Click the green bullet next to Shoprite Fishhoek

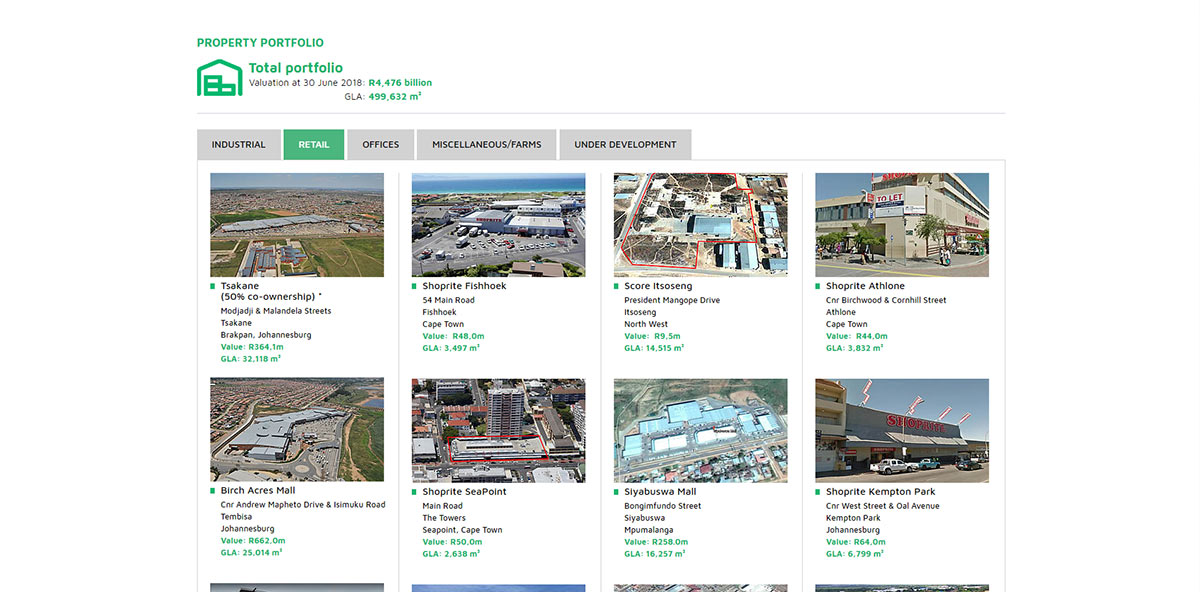coord(414,285)
